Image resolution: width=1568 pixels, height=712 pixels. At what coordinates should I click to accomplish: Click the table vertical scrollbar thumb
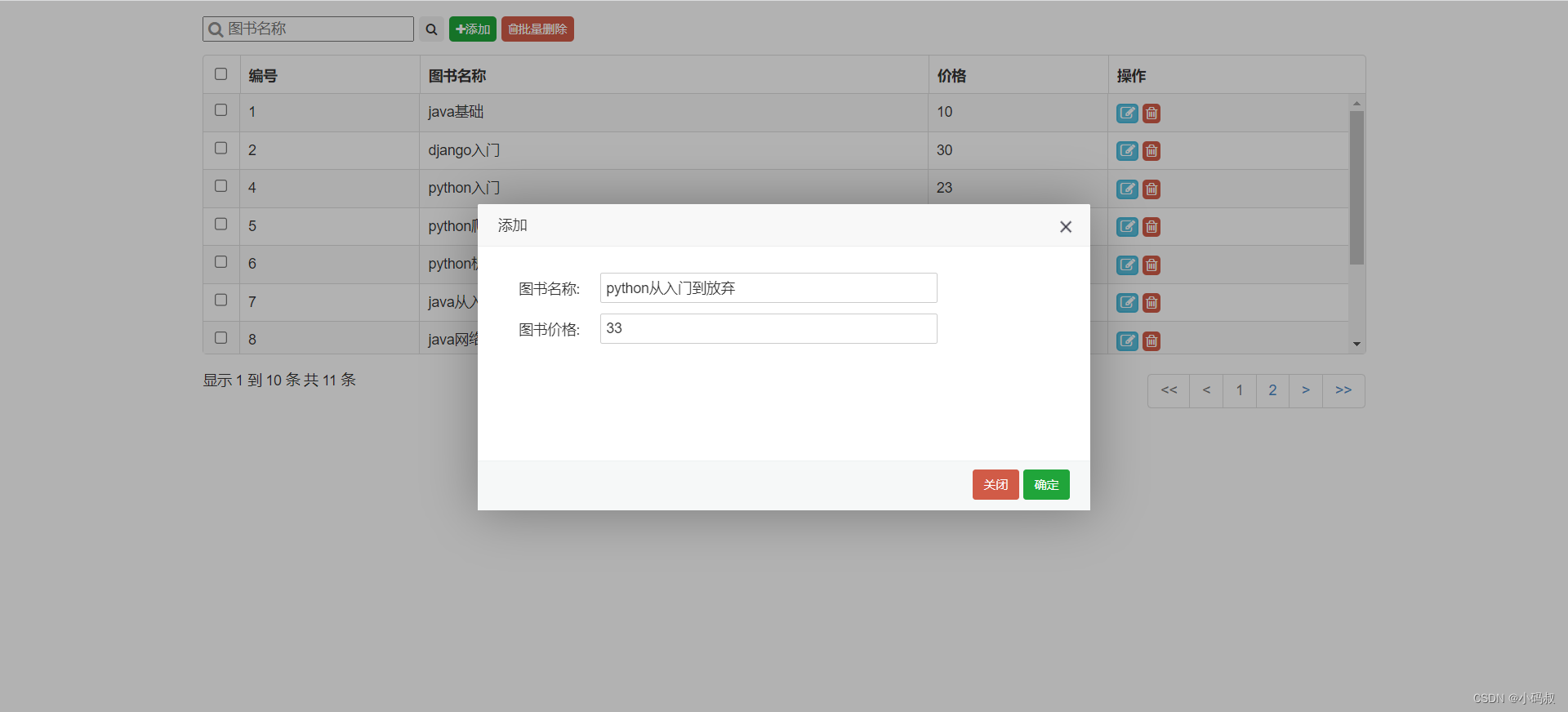(x=1356, y=188)
